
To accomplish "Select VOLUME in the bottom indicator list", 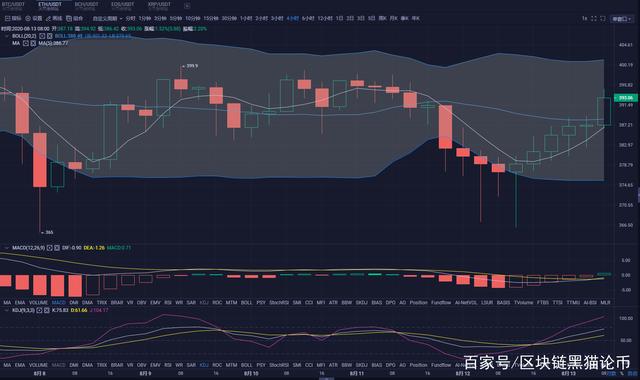I will tap(38, 365).
